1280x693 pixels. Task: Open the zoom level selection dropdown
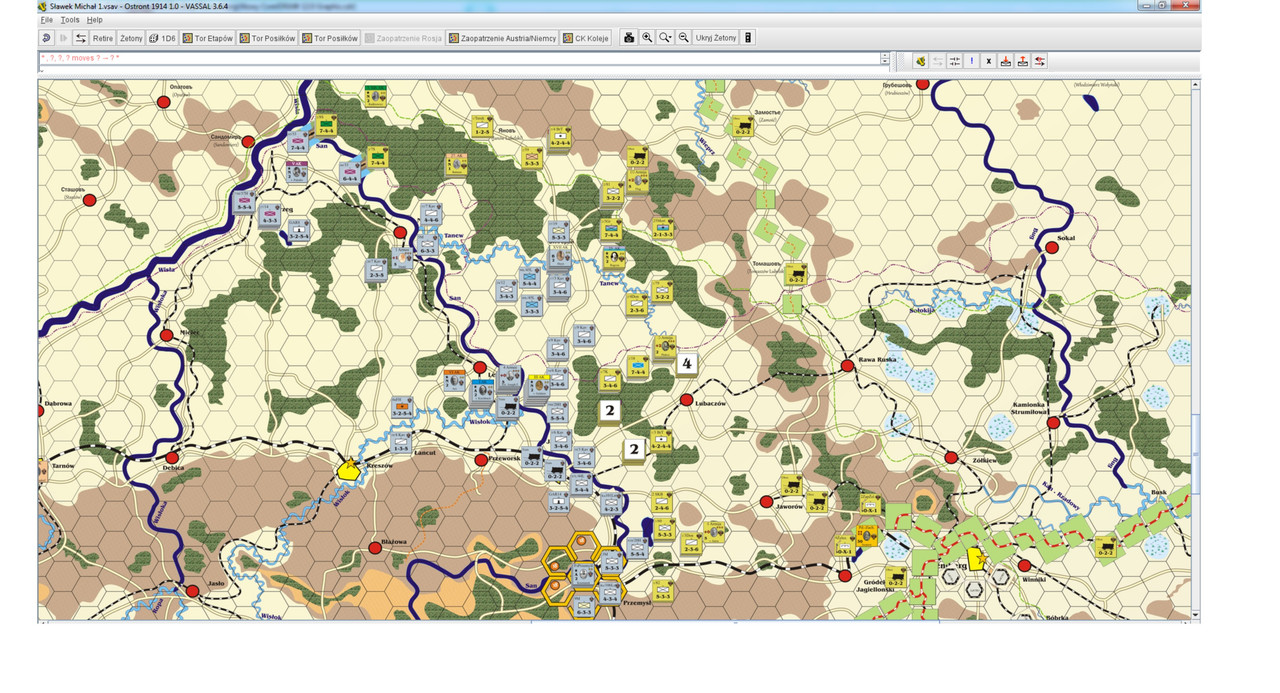(665, 38)
